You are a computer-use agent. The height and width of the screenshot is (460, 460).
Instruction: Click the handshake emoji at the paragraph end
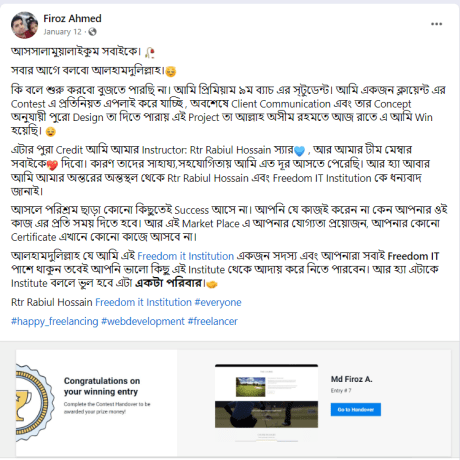(212, 284)
